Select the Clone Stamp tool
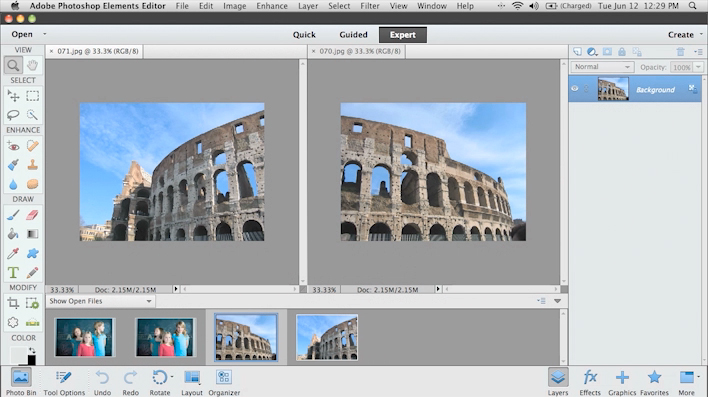 coord(32,165)
